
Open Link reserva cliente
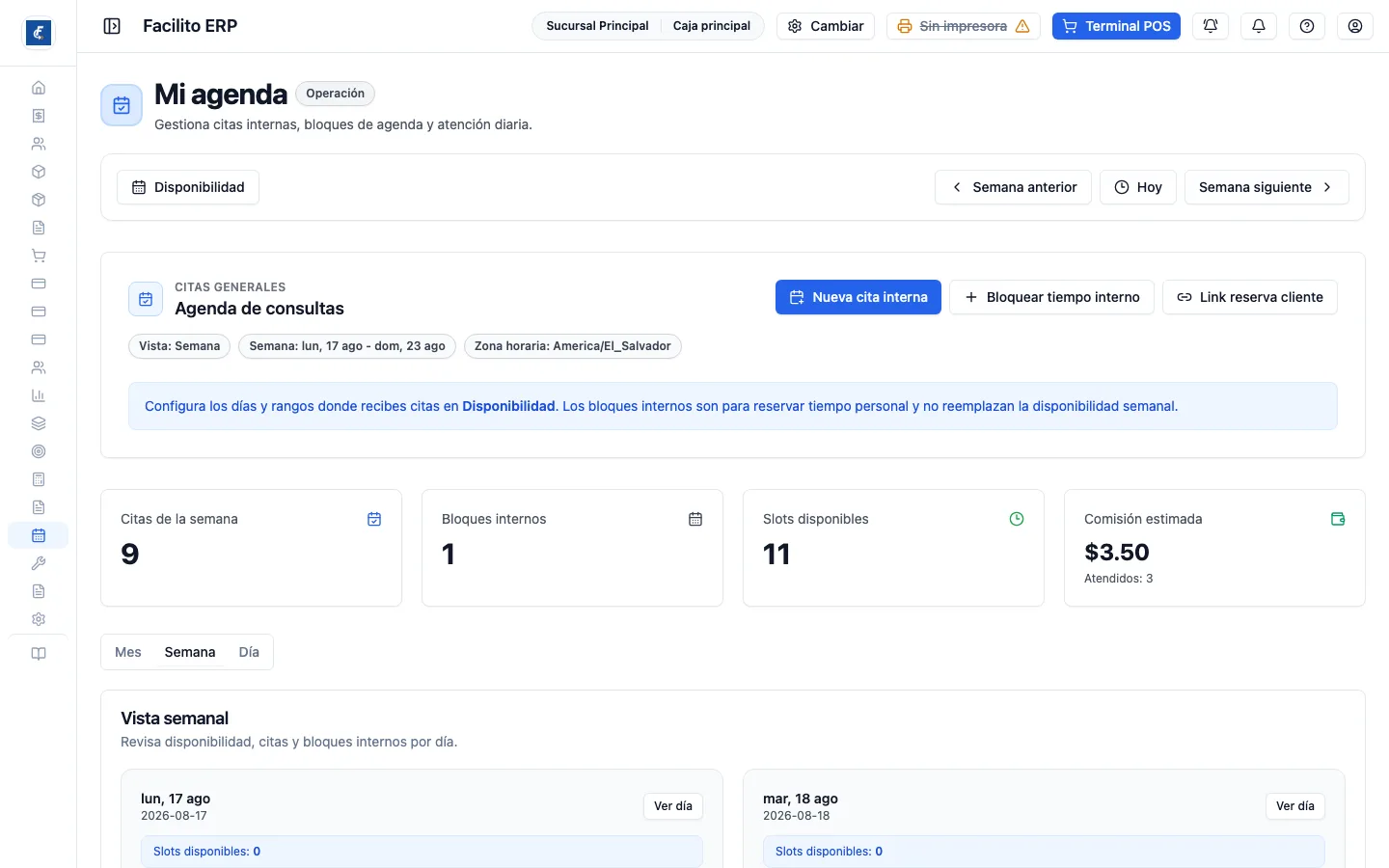(1250, 297)
